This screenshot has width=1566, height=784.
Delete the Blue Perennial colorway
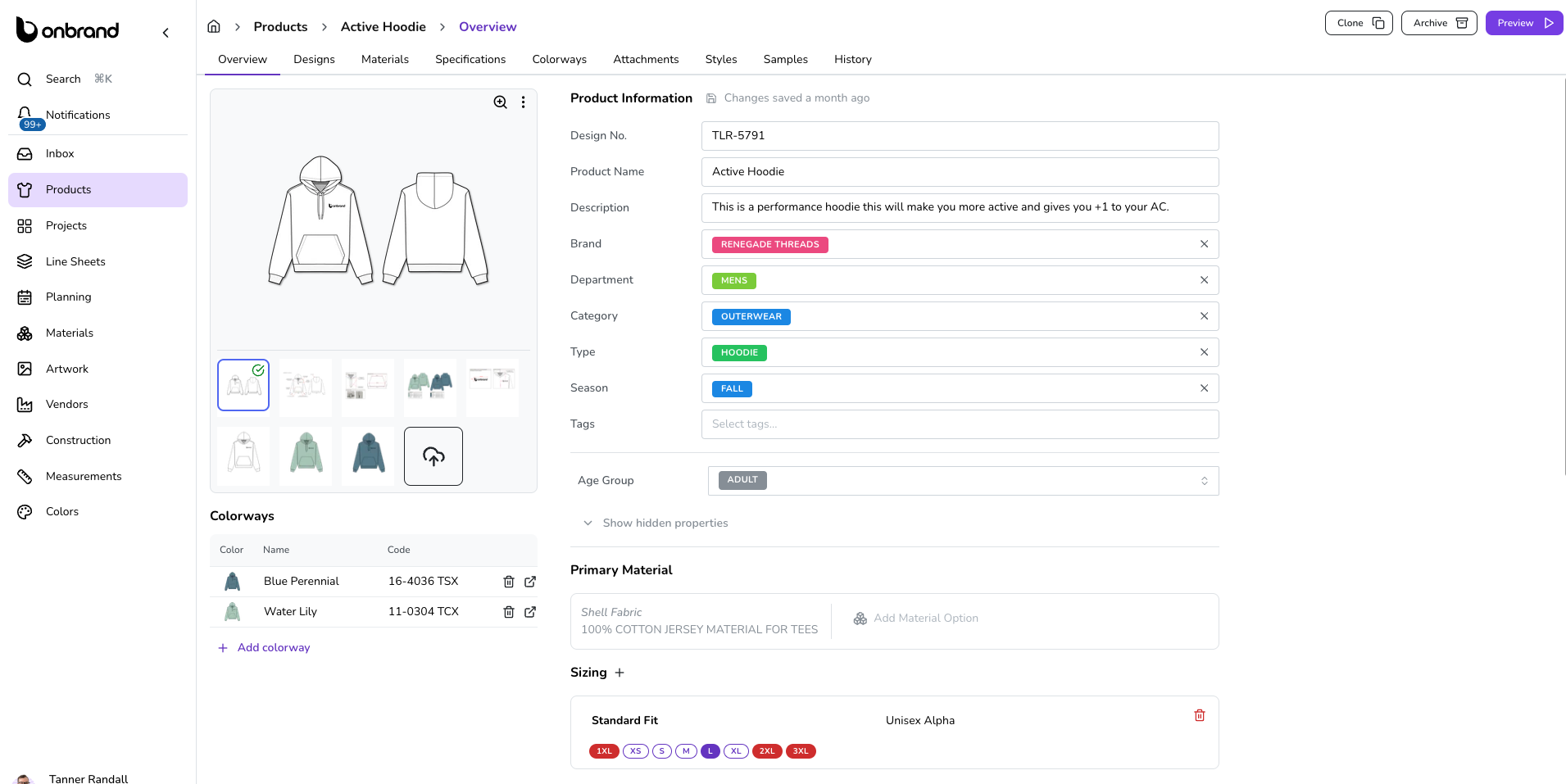tap(508, 582)
